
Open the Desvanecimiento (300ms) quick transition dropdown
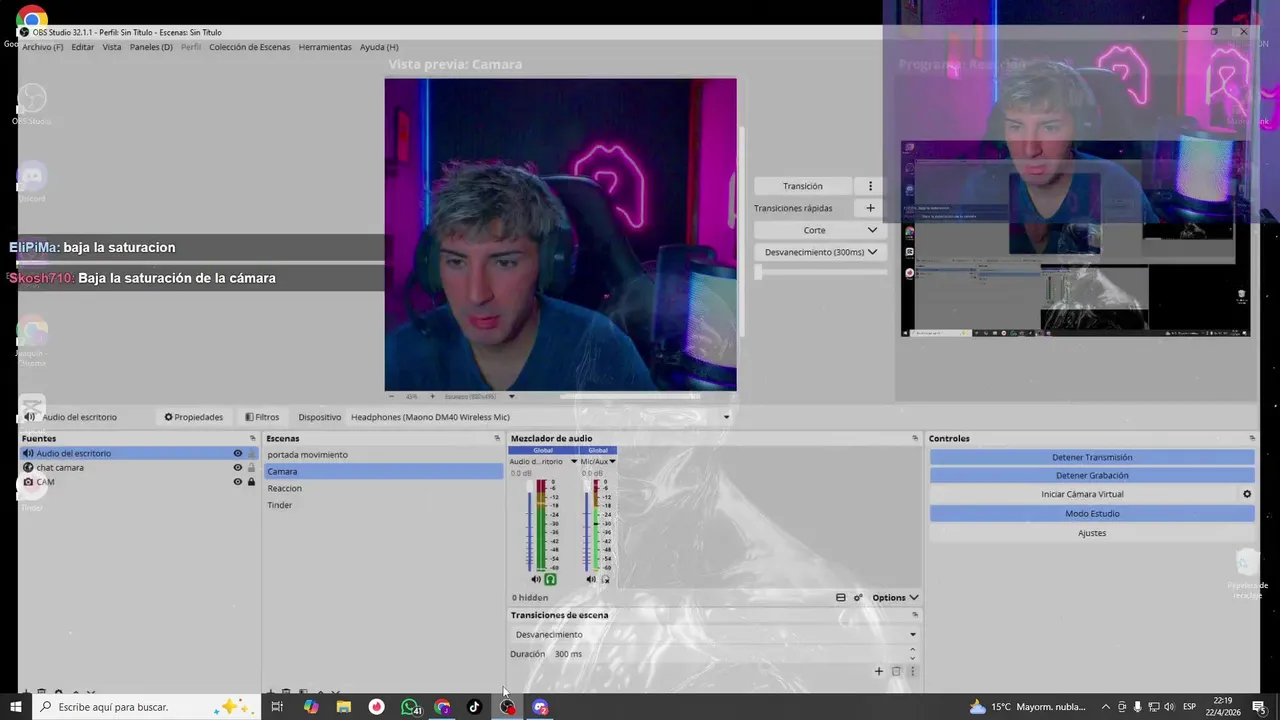click(x=820, y=252)
